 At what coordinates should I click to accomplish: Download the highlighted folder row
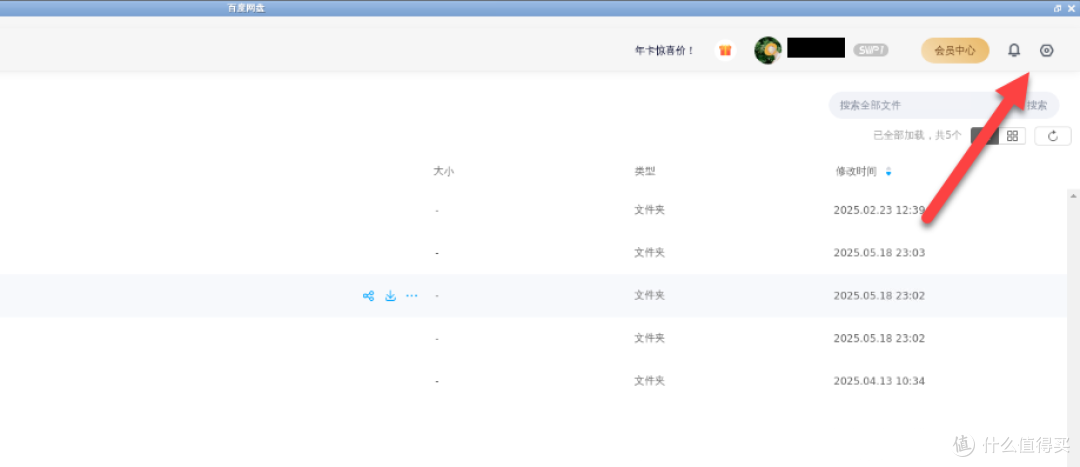(x=390, y=296)
